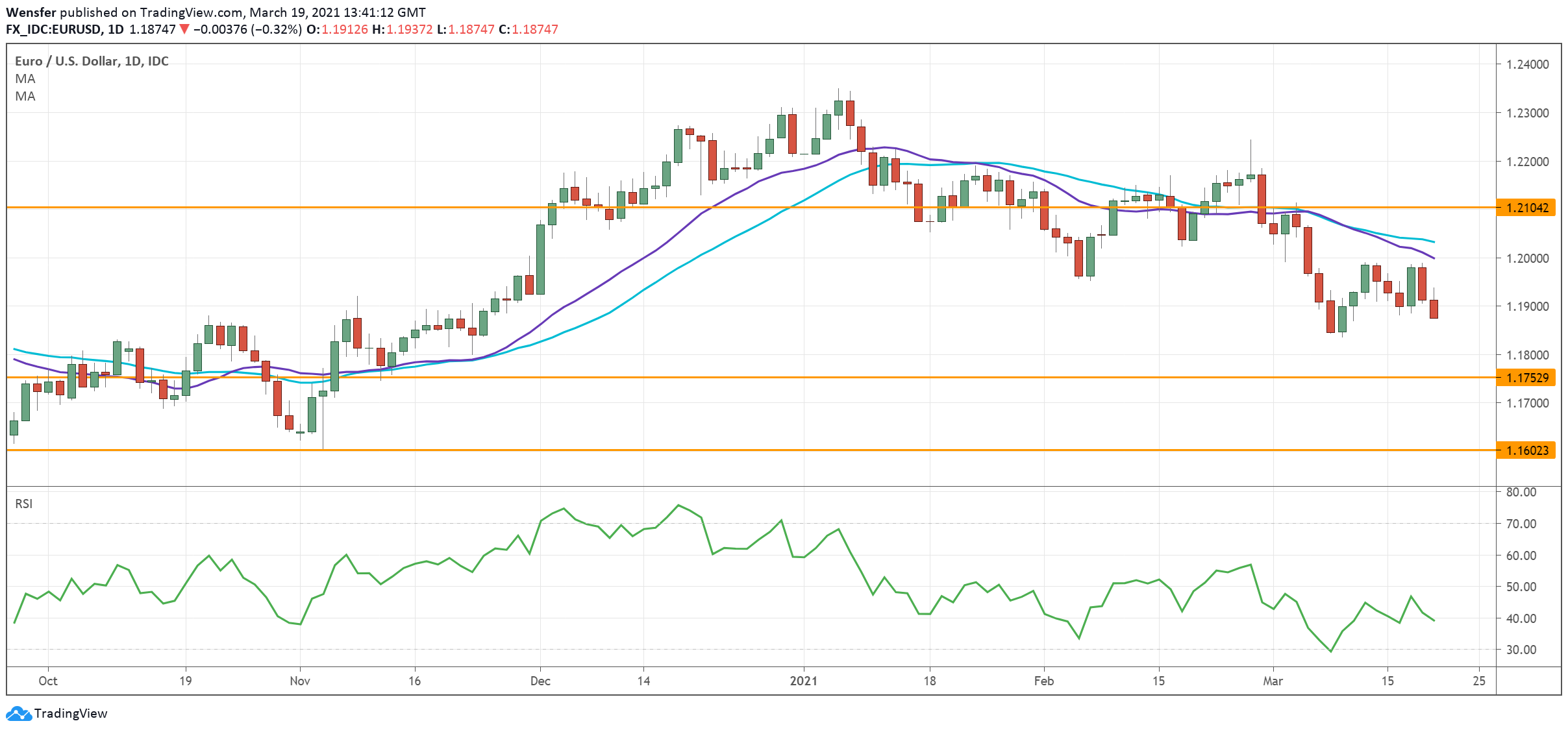The height and width of the screenshot is (732, 1568).
Task: Select the upper MA indicator label
Action: [x=25, y=79]
